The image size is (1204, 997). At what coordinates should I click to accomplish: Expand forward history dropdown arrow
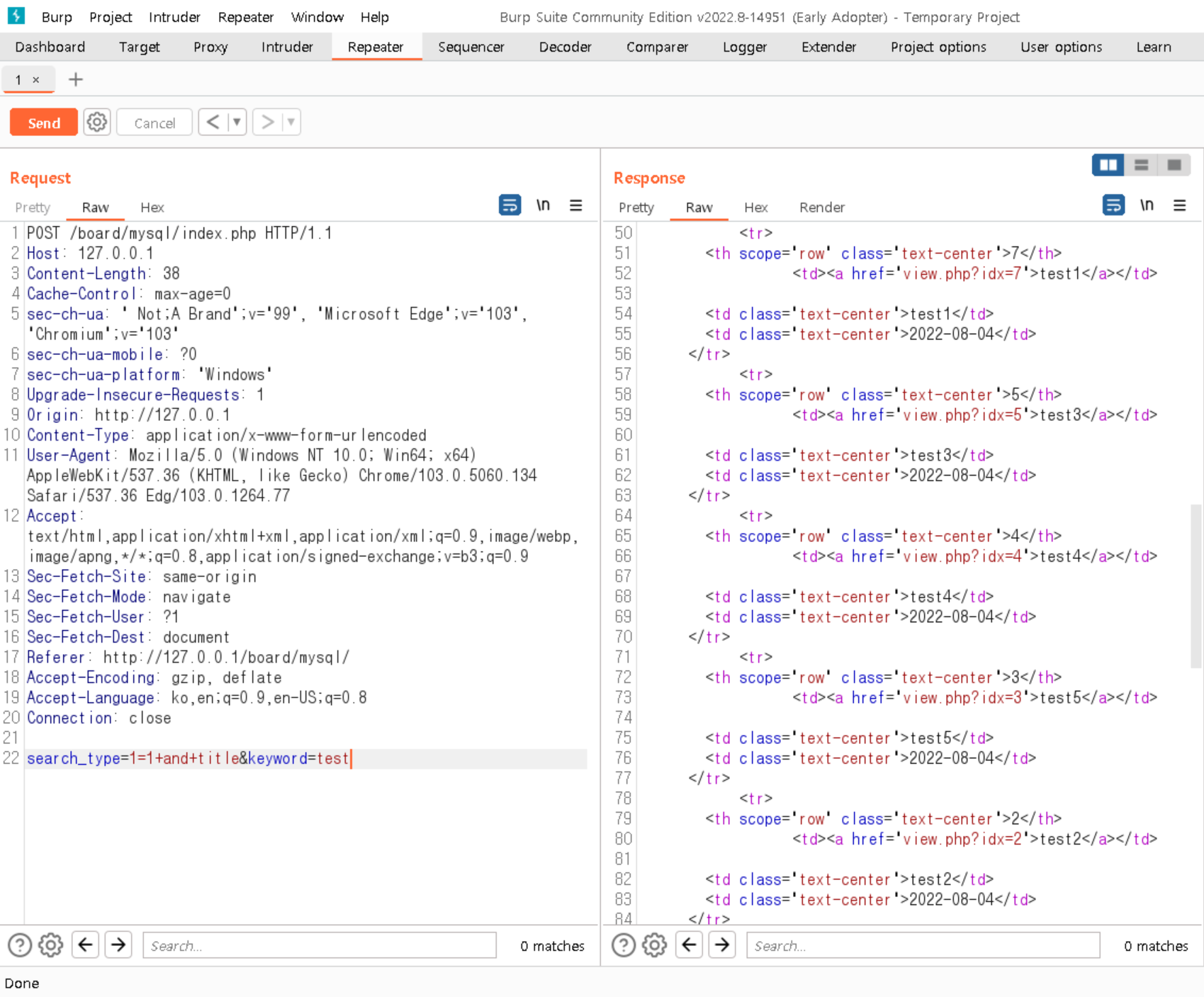(291, 123)
